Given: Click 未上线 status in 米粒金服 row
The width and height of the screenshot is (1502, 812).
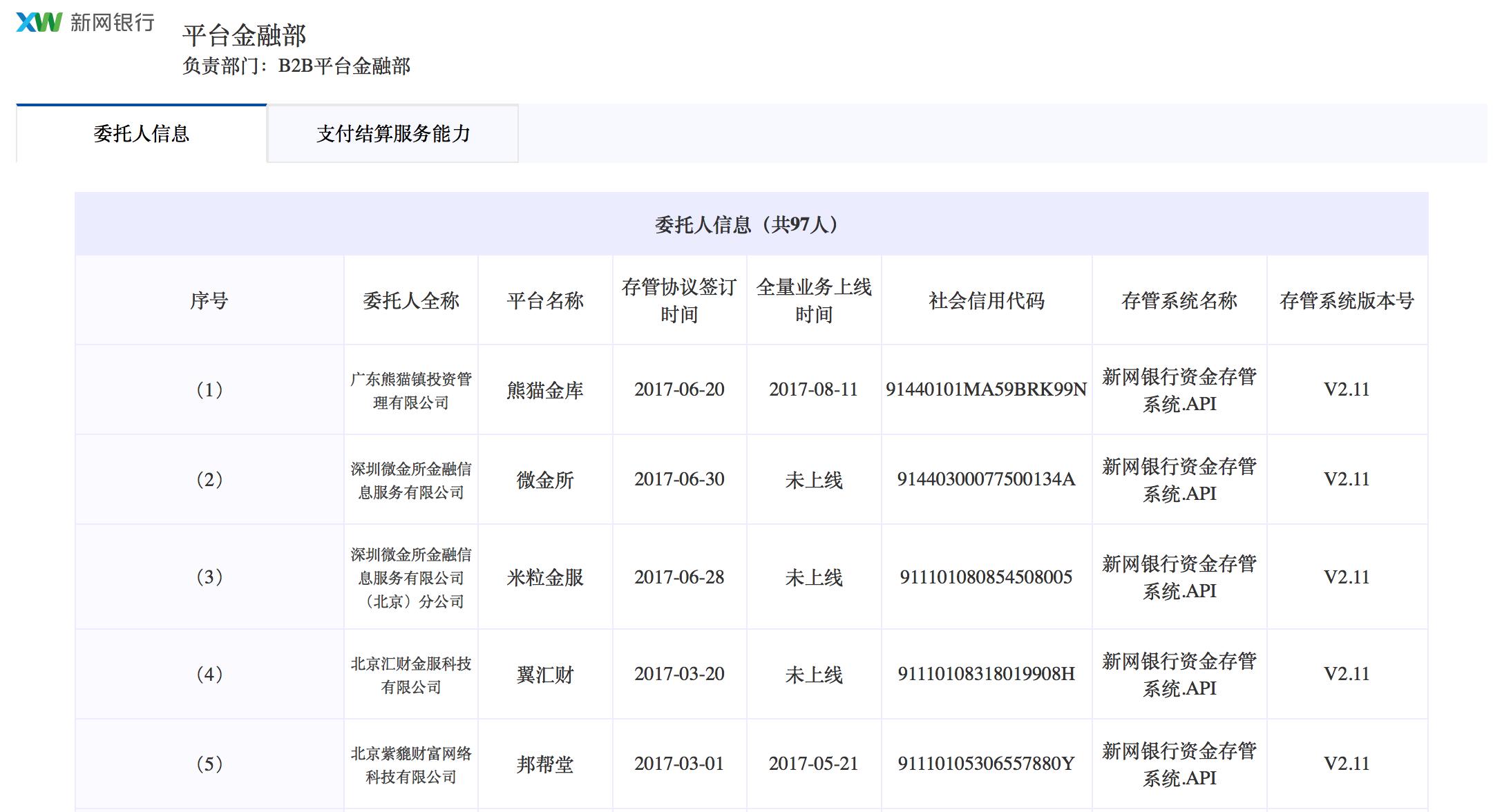Looking at the screenshot, I should click(x=814, y=578).
